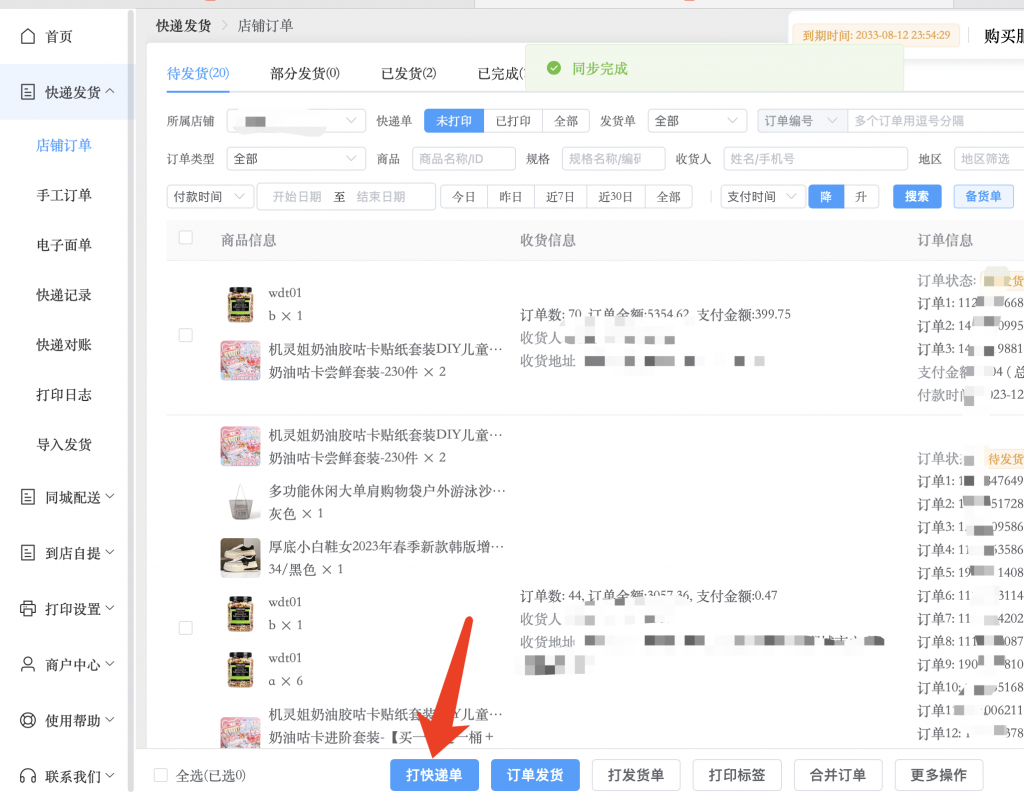Click the 联系我们 headset icon
Image resolution: width=1024 pixels, height=794 pixels.
tap(28, 776)
